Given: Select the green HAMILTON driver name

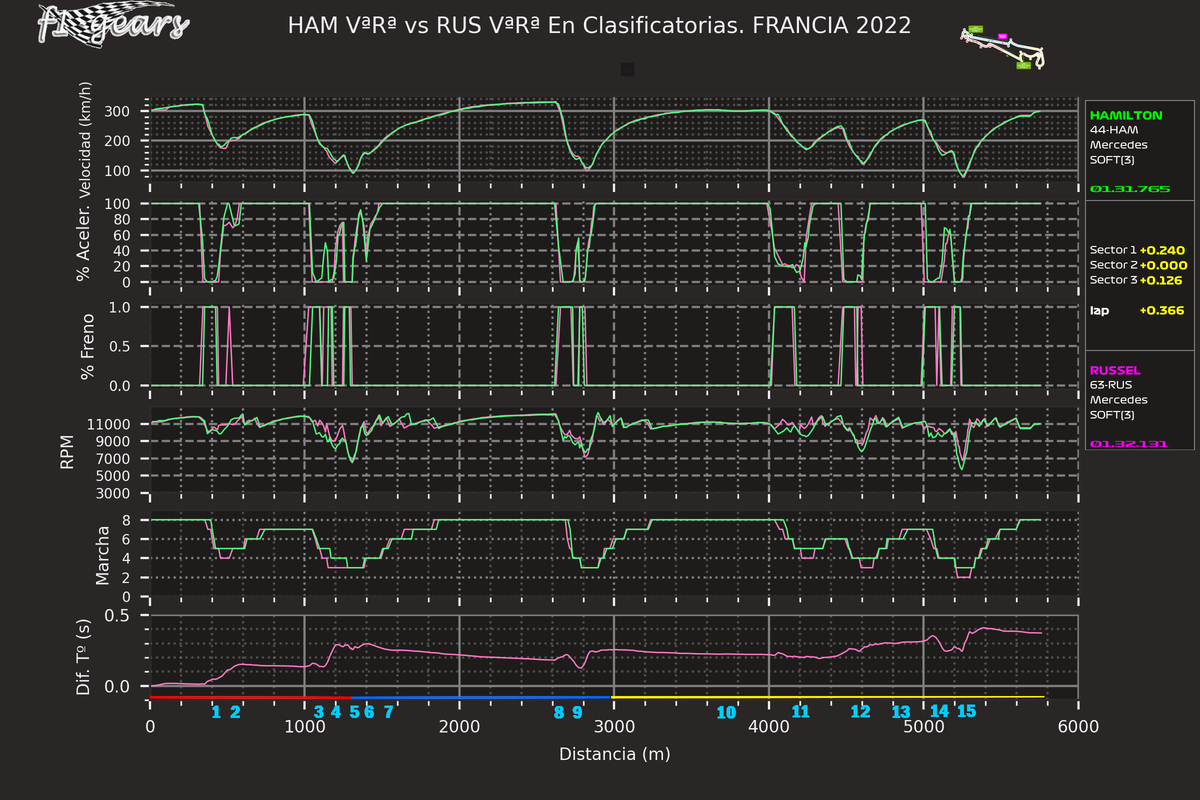Looking at the screenshot, I should coord(1126,116).
